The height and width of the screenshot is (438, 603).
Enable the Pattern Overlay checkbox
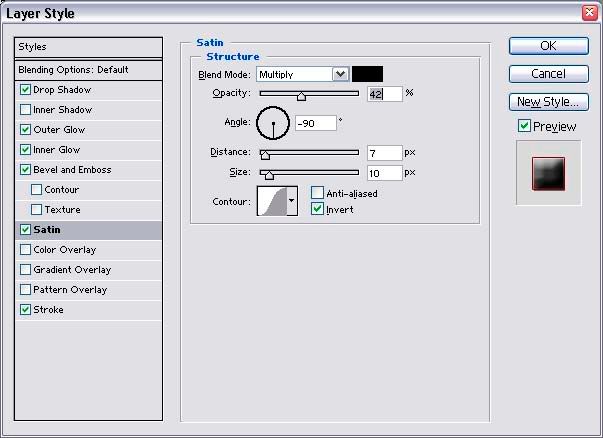click(x=25, y=290)
